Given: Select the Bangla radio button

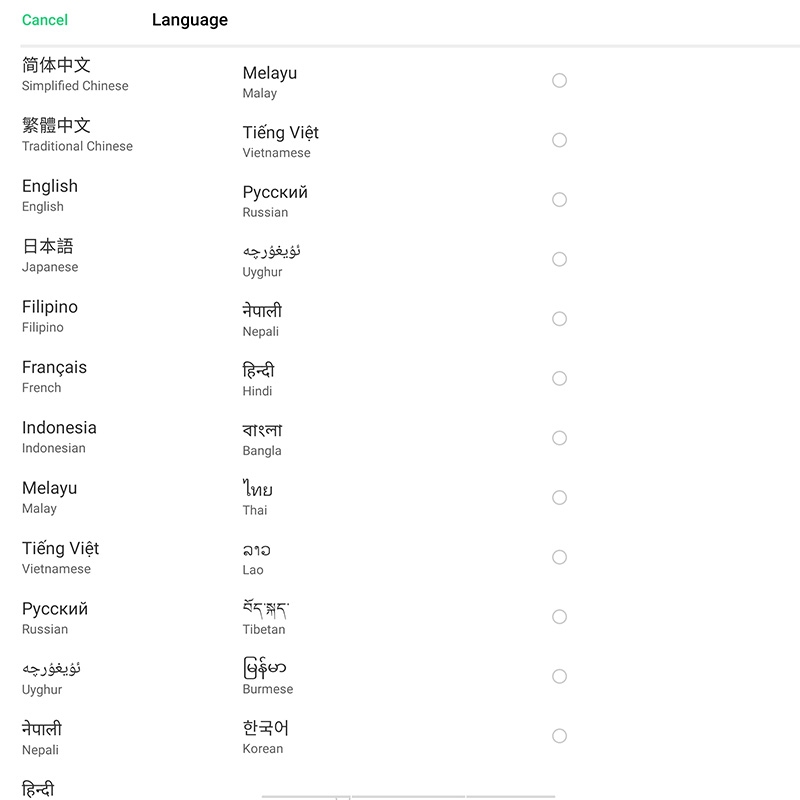Looking at the screenshot, I should [x=559, y=438].
